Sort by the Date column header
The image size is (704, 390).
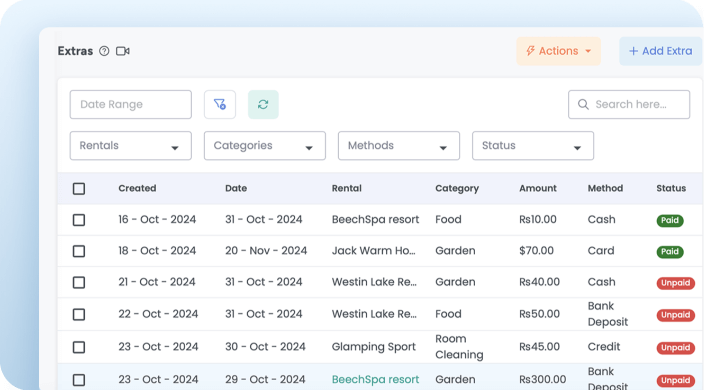point(236,188)
